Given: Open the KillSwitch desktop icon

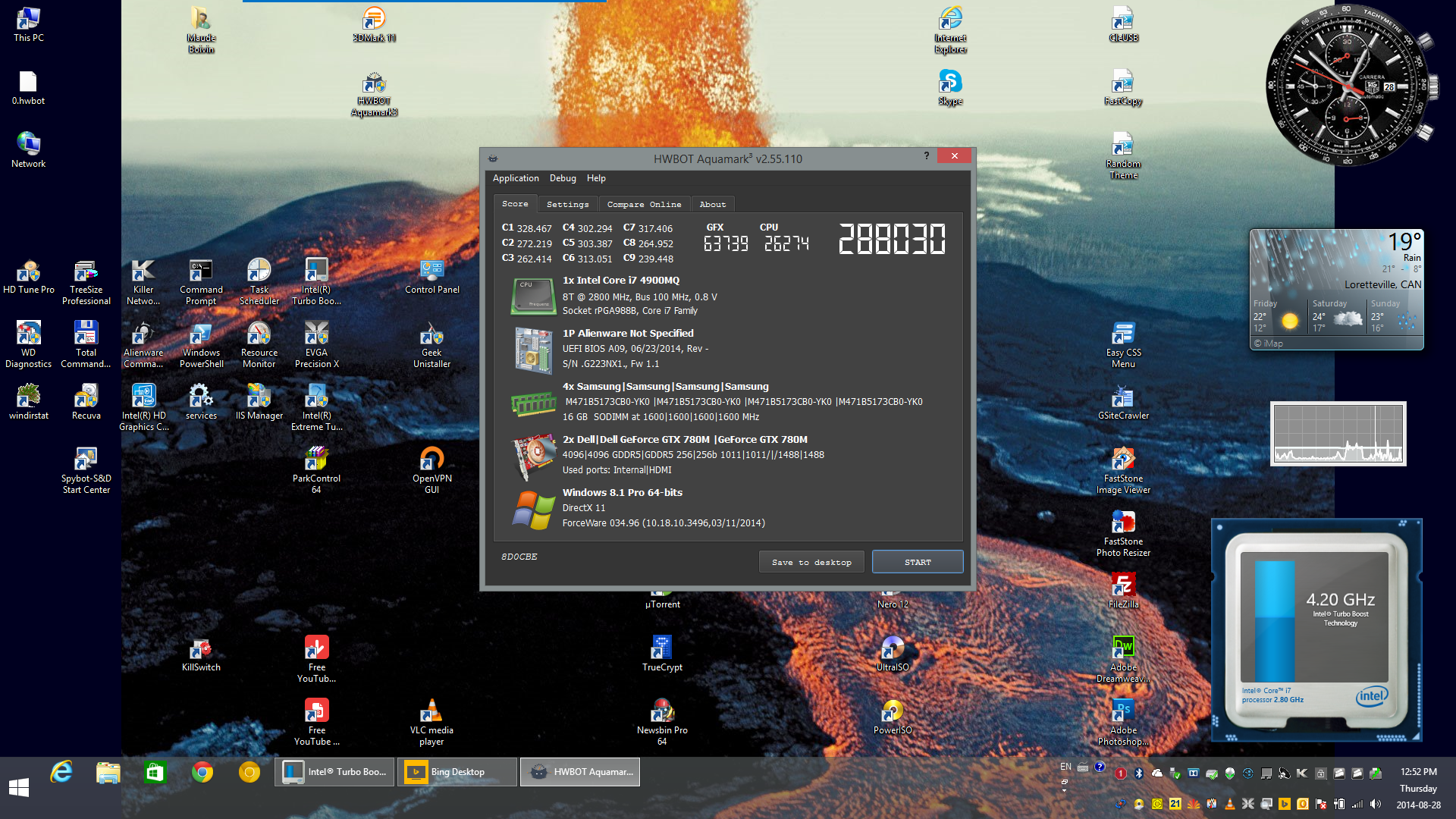Looking at the screenshot, I should (x=201, y=654).
